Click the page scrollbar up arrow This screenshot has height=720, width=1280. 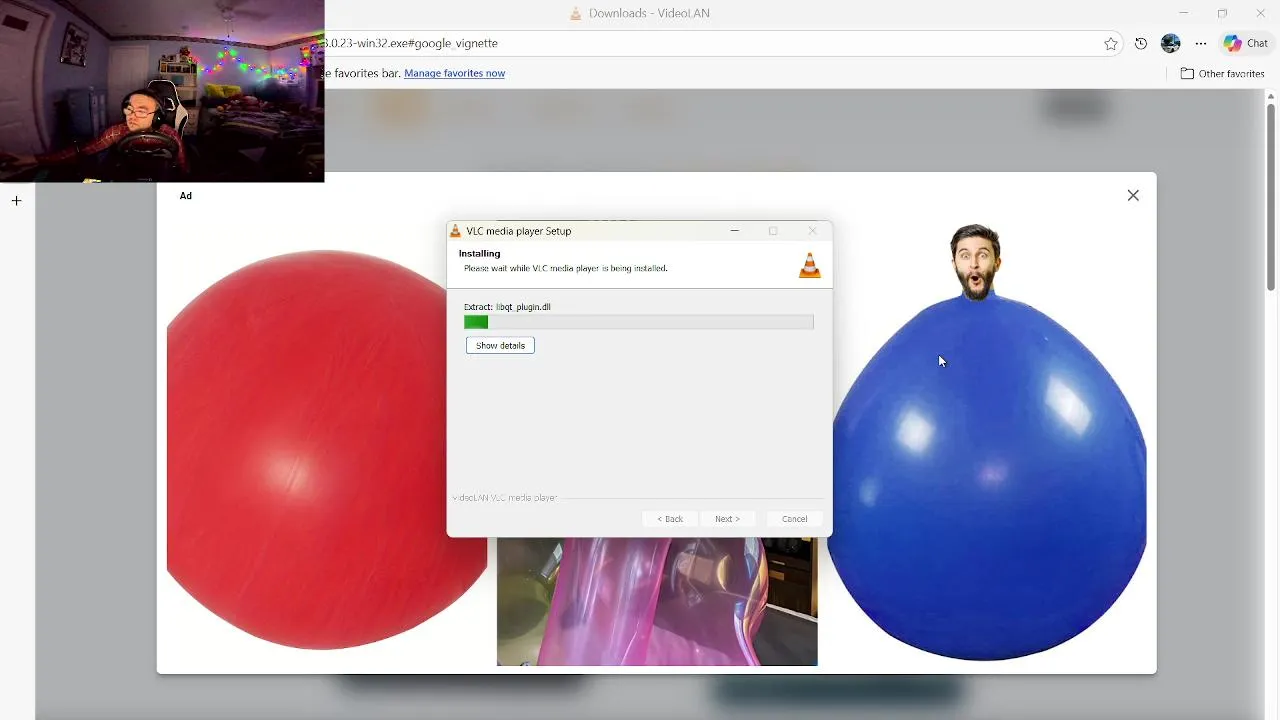1271,96
